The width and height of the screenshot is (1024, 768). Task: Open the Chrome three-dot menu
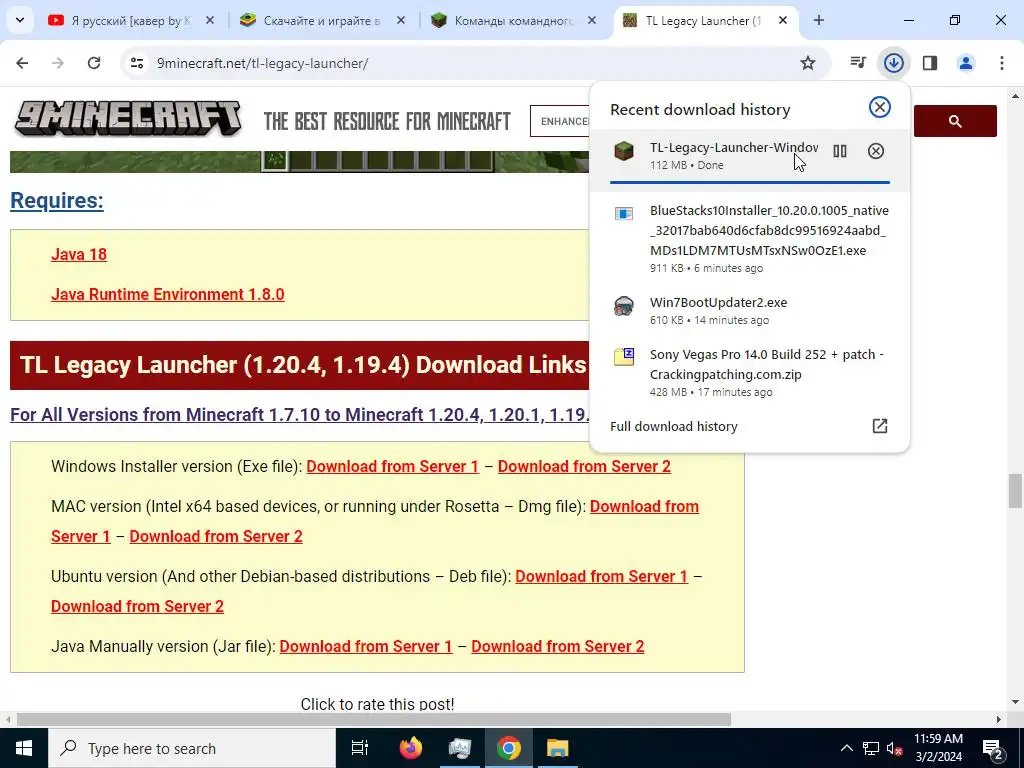click(x=1002, y=63)
